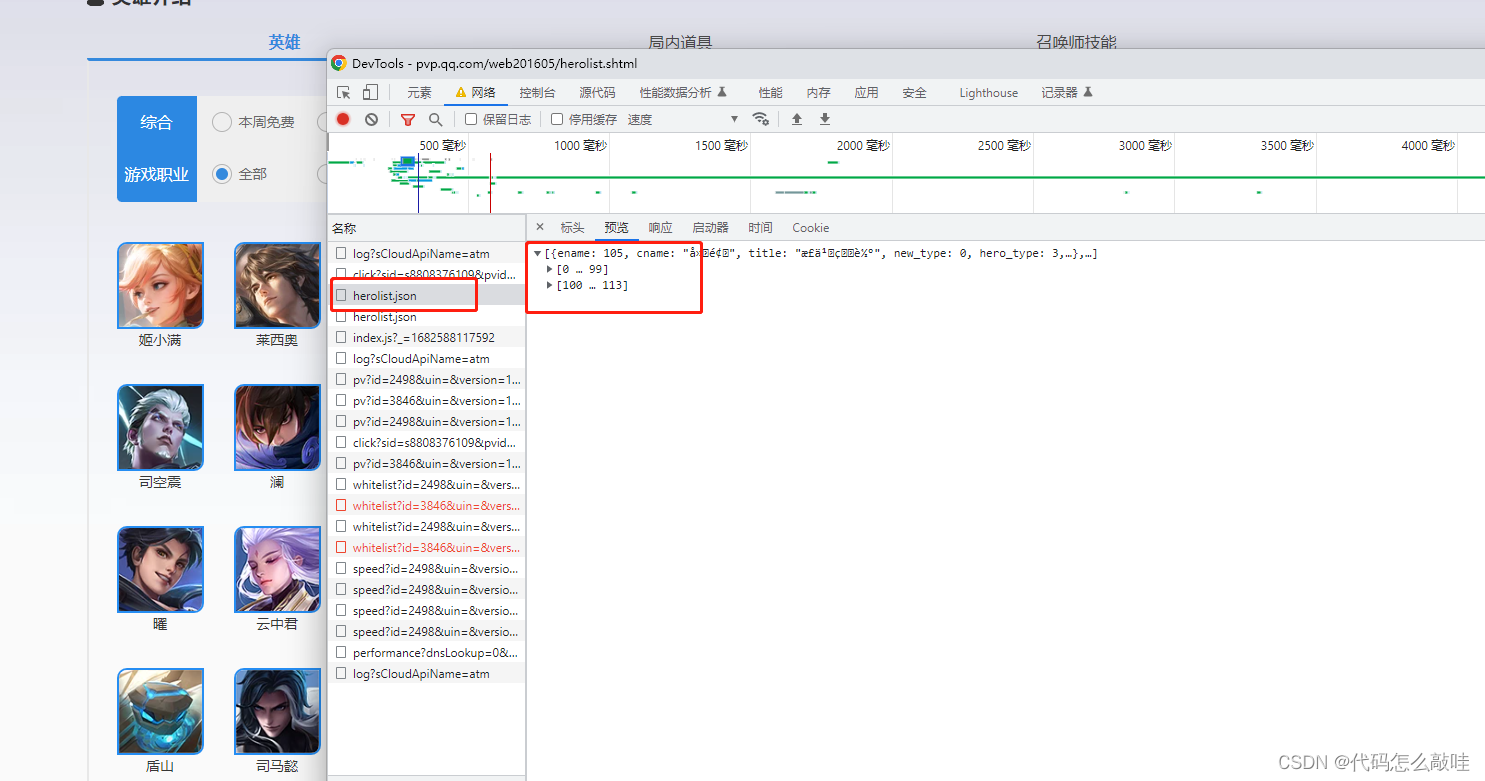Switch to 元素 Elements panel tab
The image size is (1485, 781).
pos(419,92)
